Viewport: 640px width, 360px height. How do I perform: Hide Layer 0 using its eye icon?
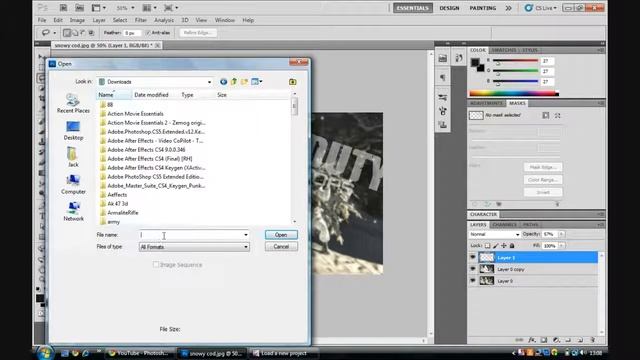[x=473, y=281]
